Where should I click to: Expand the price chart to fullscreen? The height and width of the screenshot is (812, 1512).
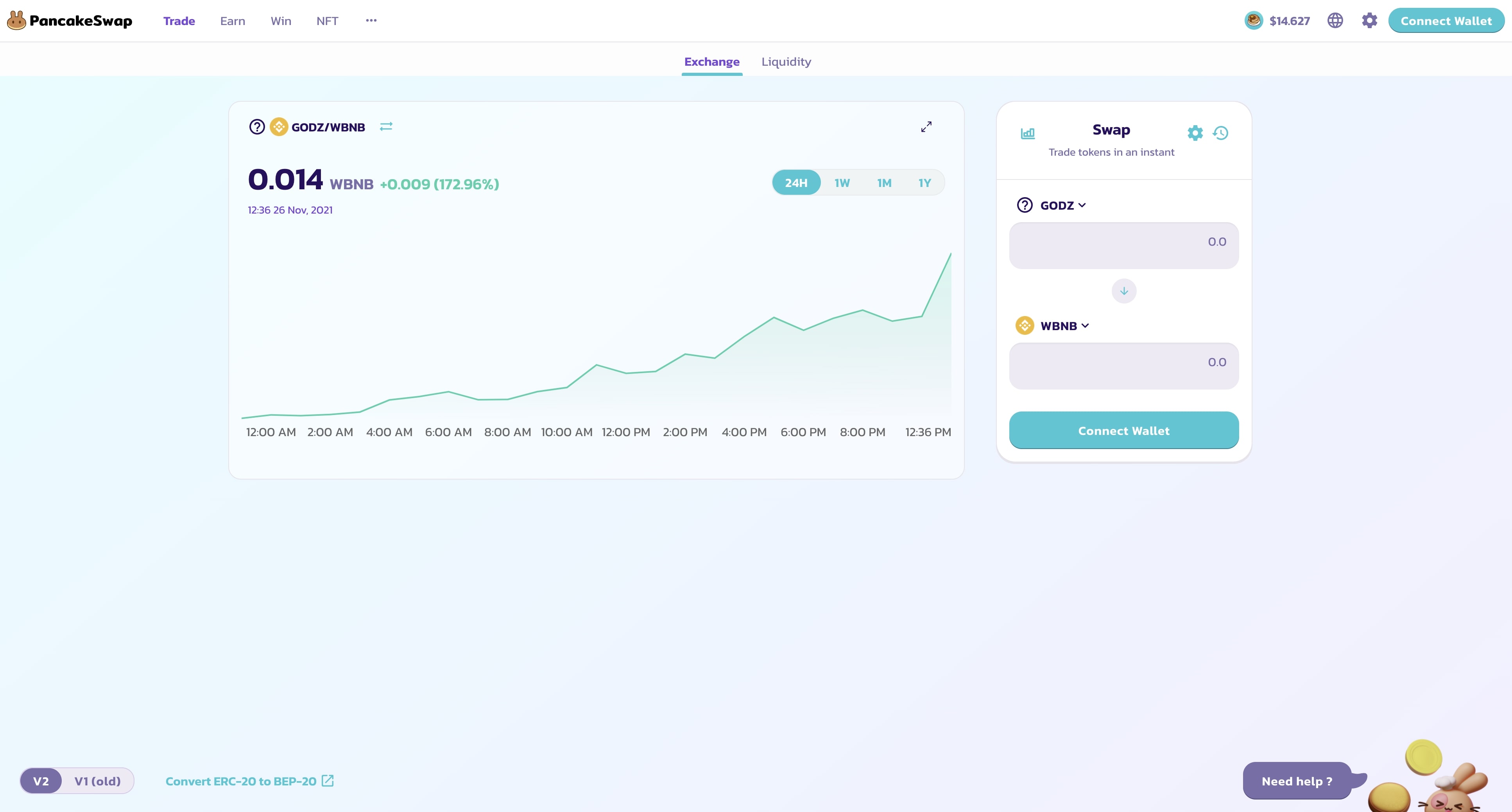(926, 127)
